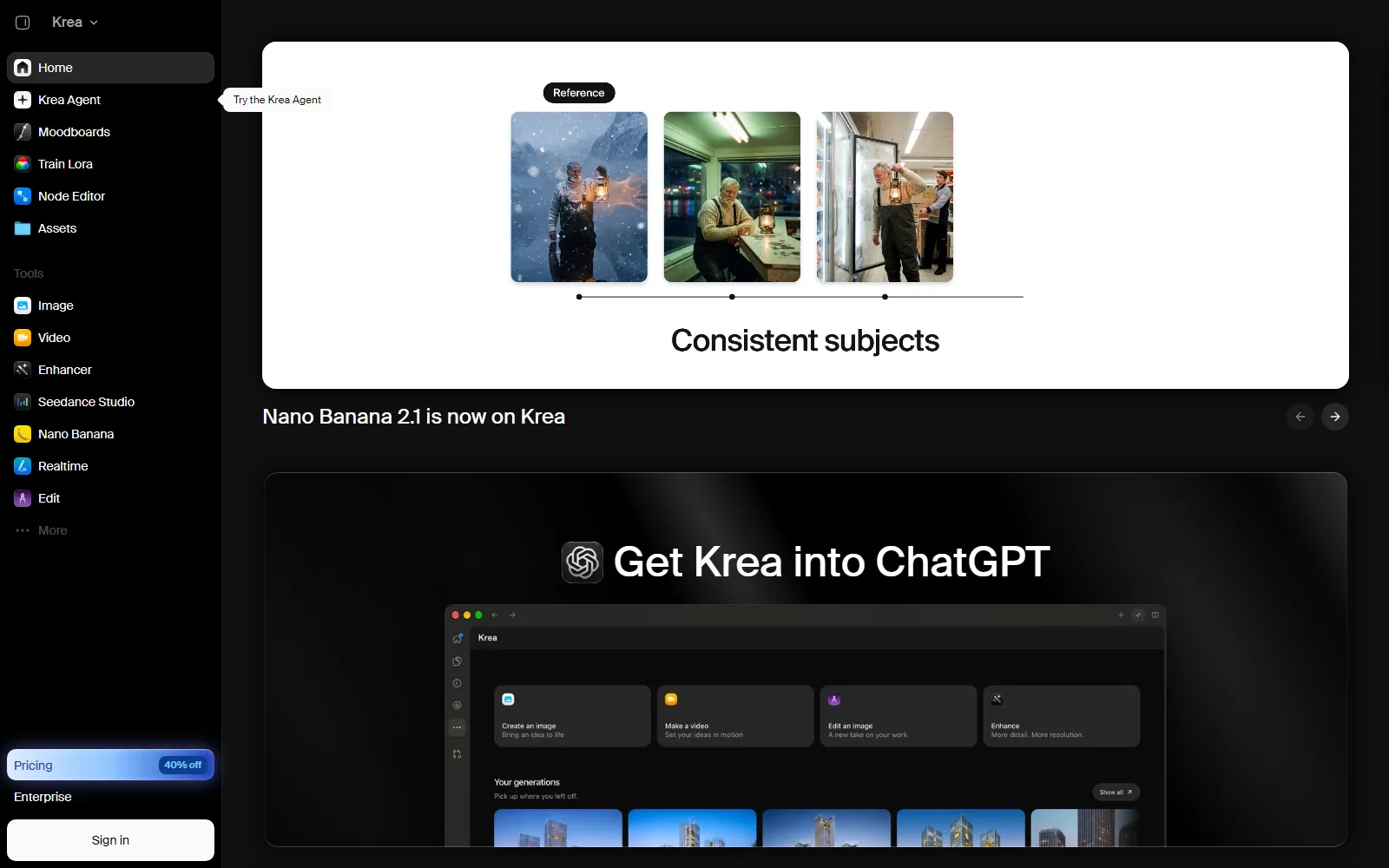Go to next carousel slide arrow
1389x868 pixels.
1335,417
